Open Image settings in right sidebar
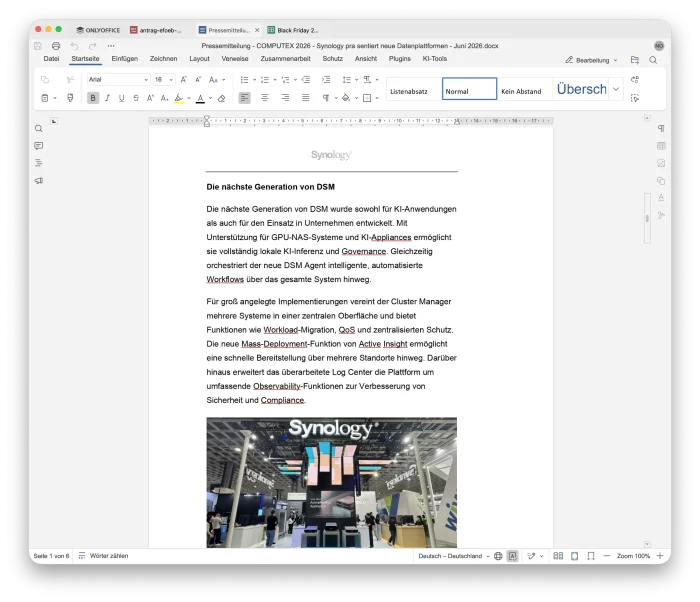 coord(661,163)
